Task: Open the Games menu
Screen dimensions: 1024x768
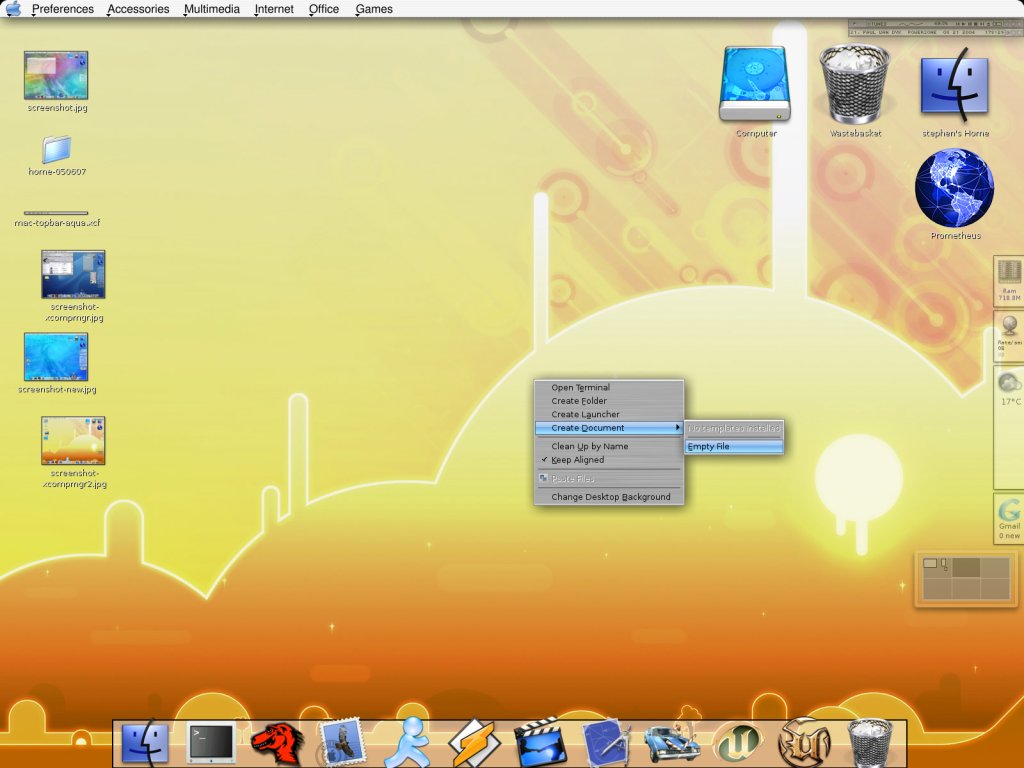Action: click(374, 9)
